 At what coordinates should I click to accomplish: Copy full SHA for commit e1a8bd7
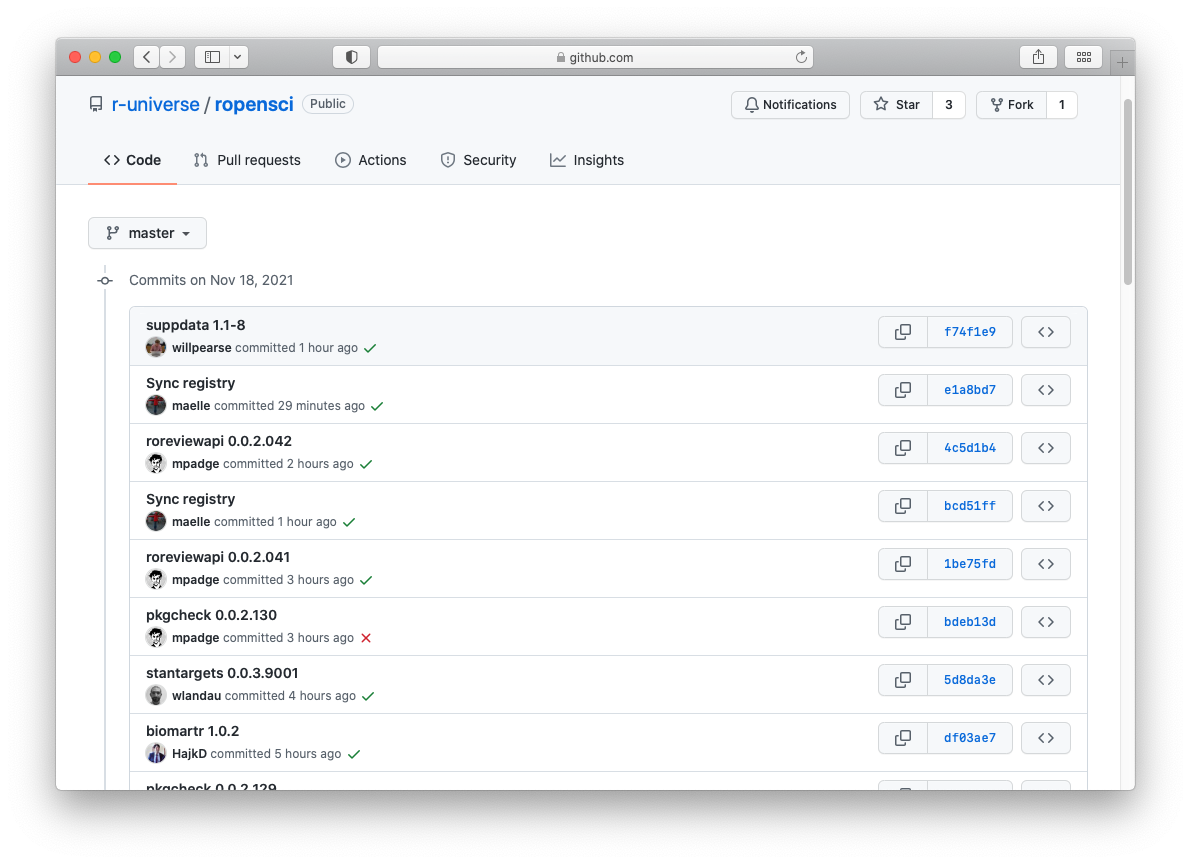(902, 390)
